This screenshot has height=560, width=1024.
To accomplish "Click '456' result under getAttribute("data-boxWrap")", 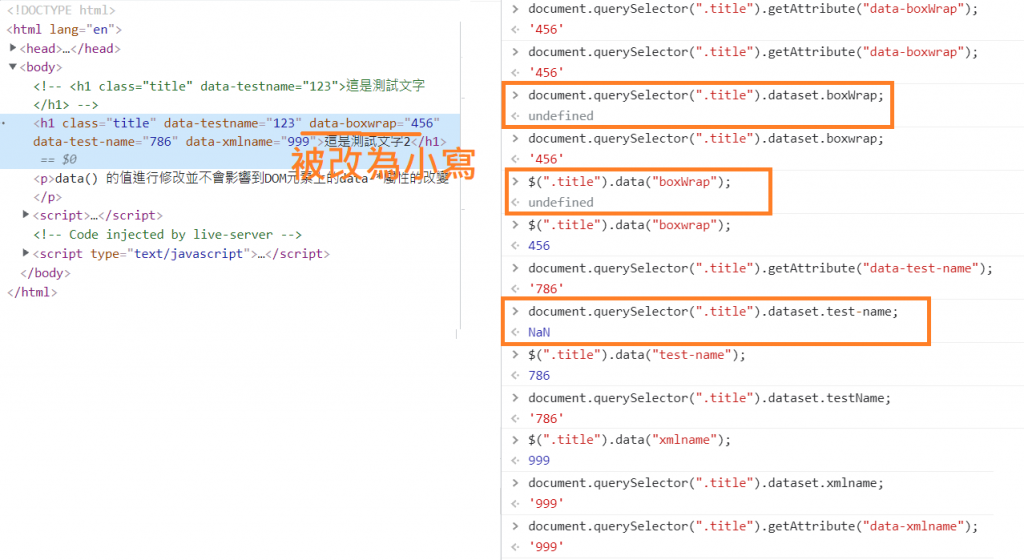I will tap(546, 29).
